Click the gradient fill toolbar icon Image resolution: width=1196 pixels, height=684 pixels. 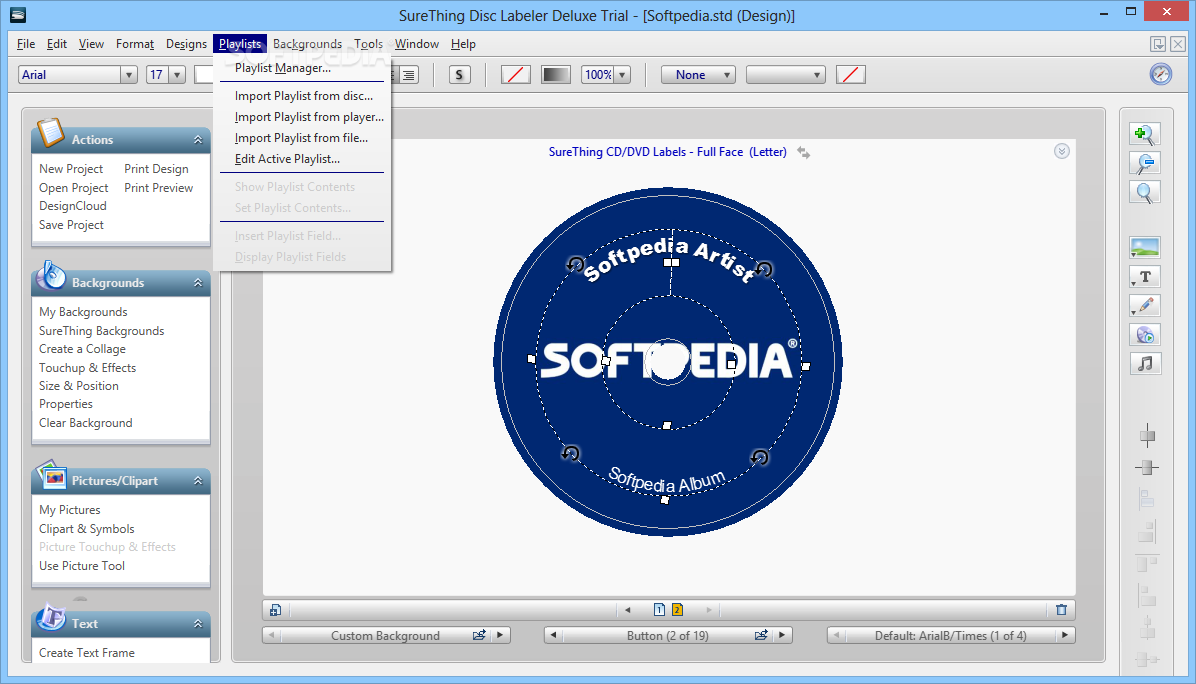coord(555,75)
